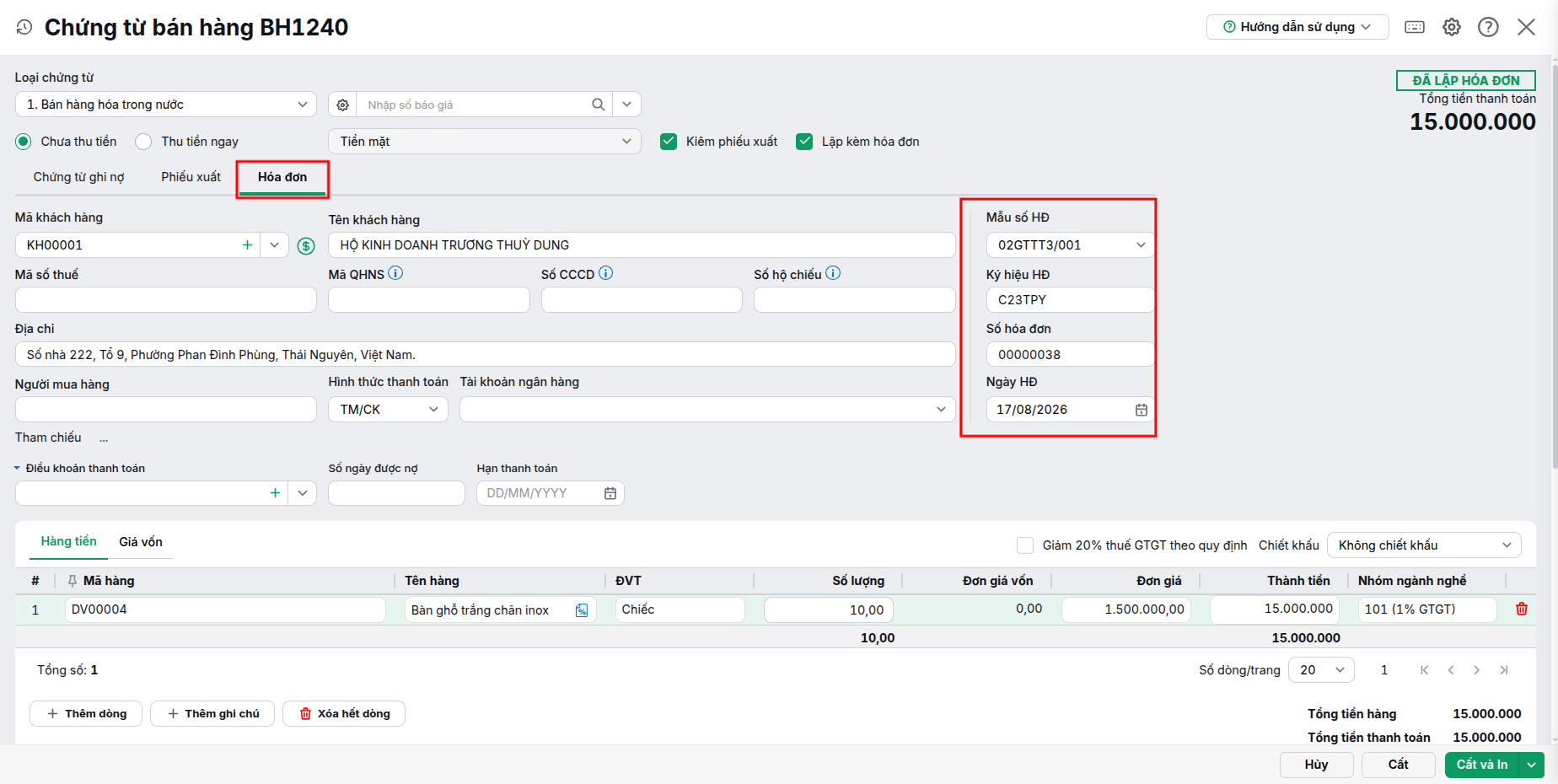The width and height of the screenshot is (1558, 784).
Task: Open the keyboard shortcuts icon
Action: (1415, 27)
